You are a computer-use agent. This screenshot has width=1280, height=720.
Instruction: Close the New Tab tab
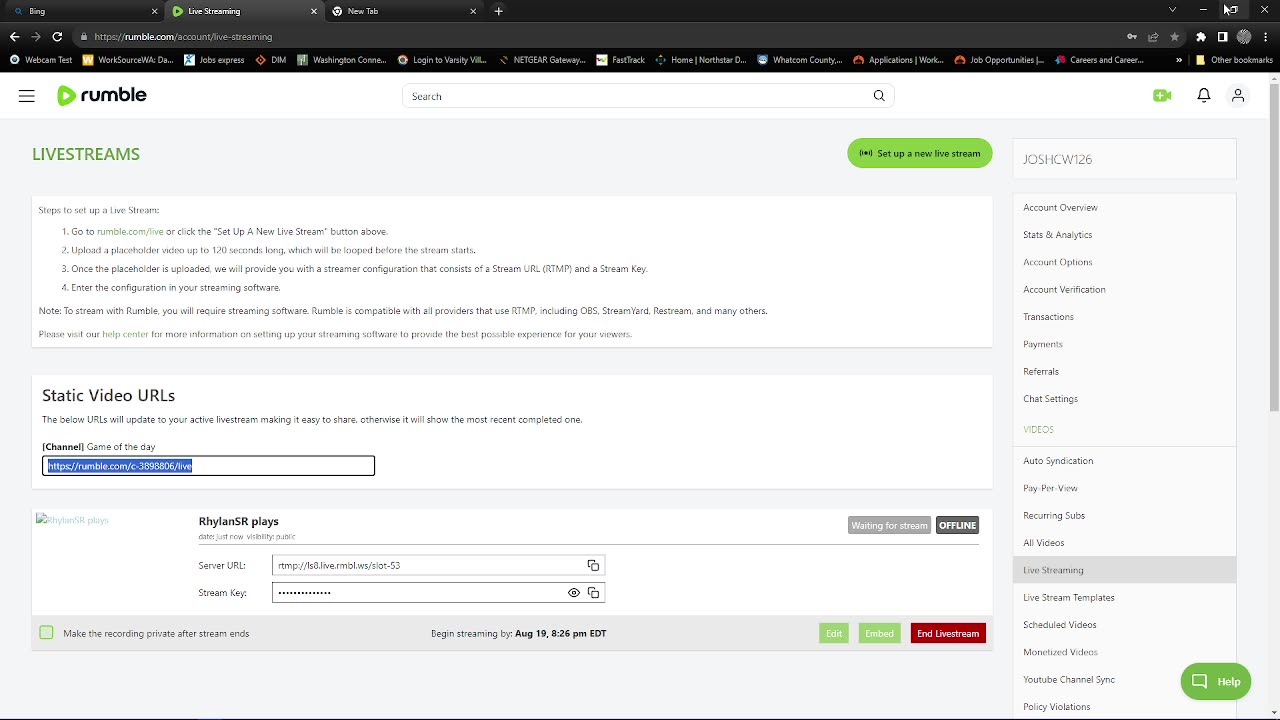point(473,11)
